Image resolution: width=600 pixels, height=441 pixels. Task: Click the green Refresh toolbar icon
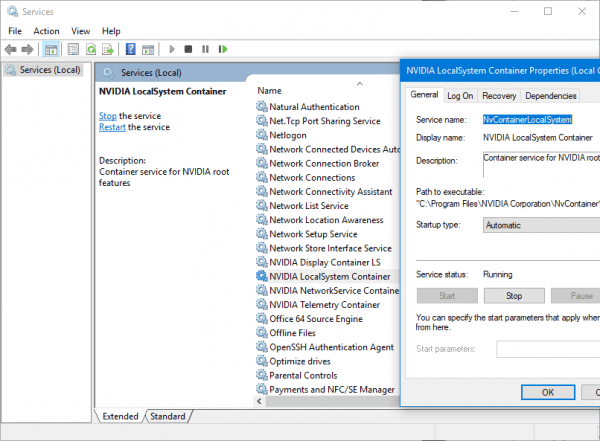pos(91,49)
